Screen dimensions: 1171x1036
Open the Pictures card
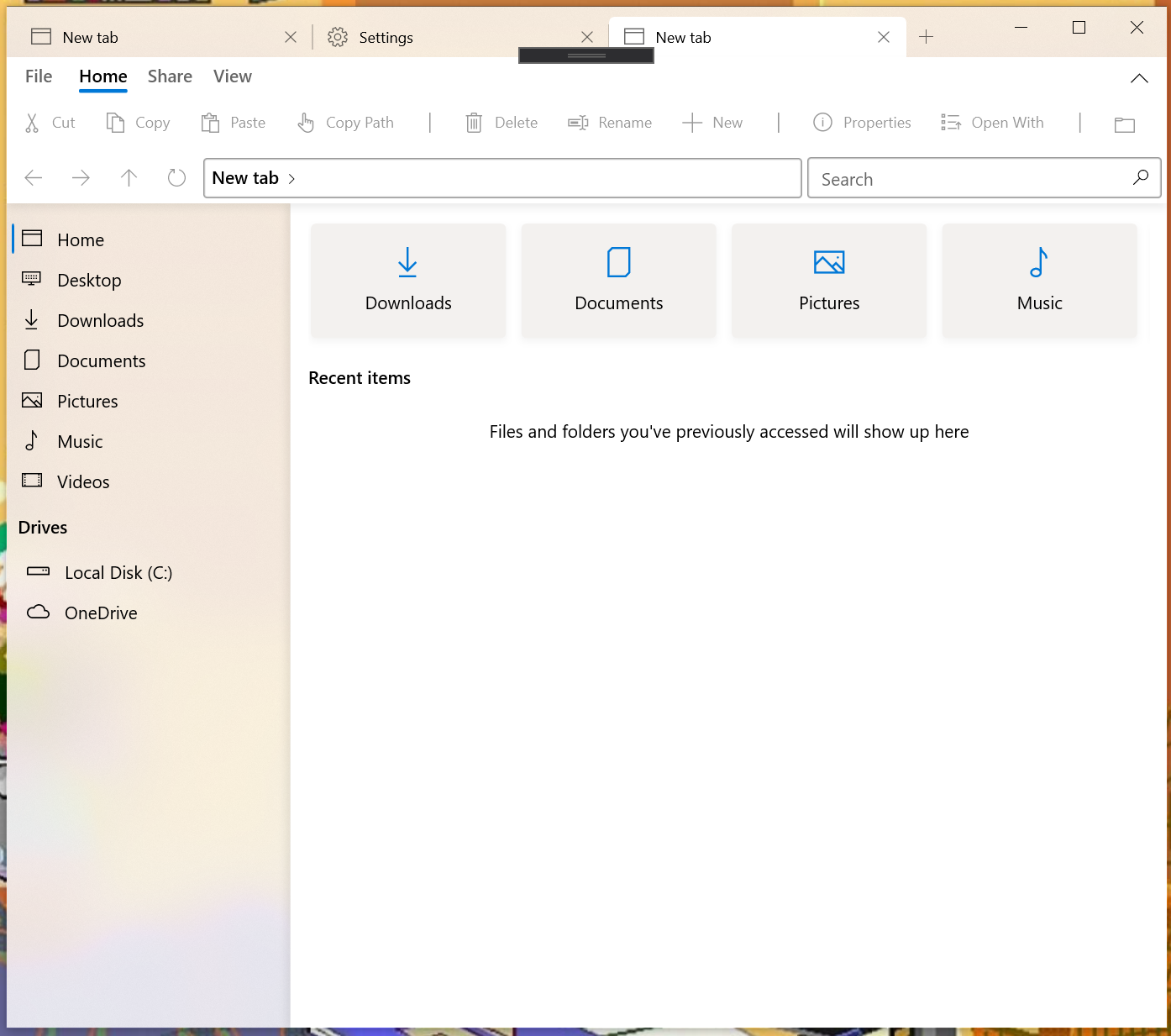829,280
